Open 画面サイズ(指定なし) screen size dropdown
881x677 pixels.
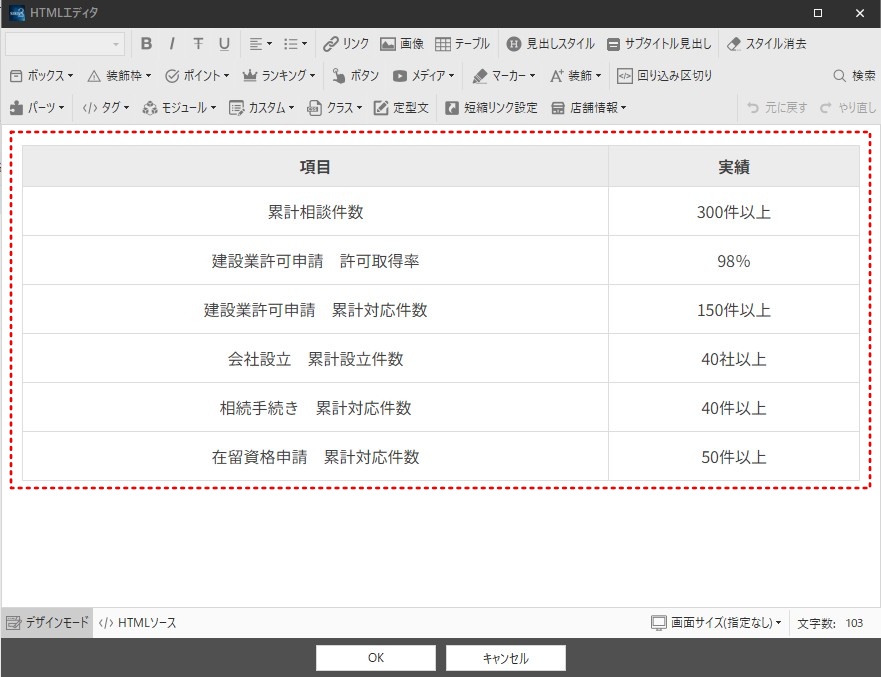[x=716, y=623]
